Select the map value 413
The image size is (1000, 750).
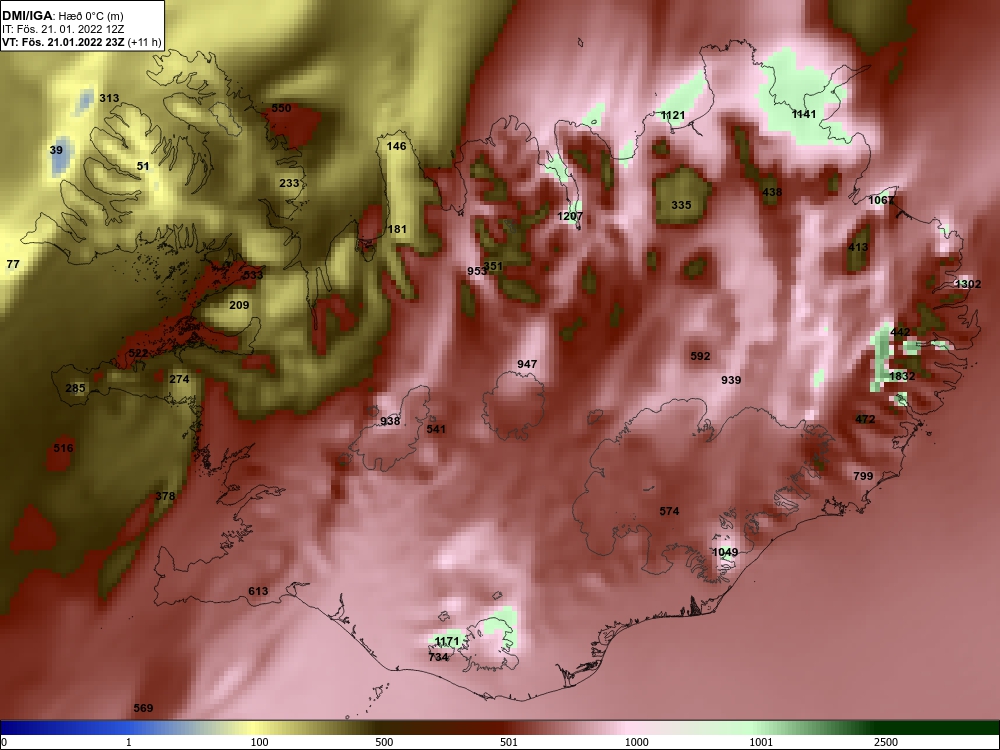(858, 247)
